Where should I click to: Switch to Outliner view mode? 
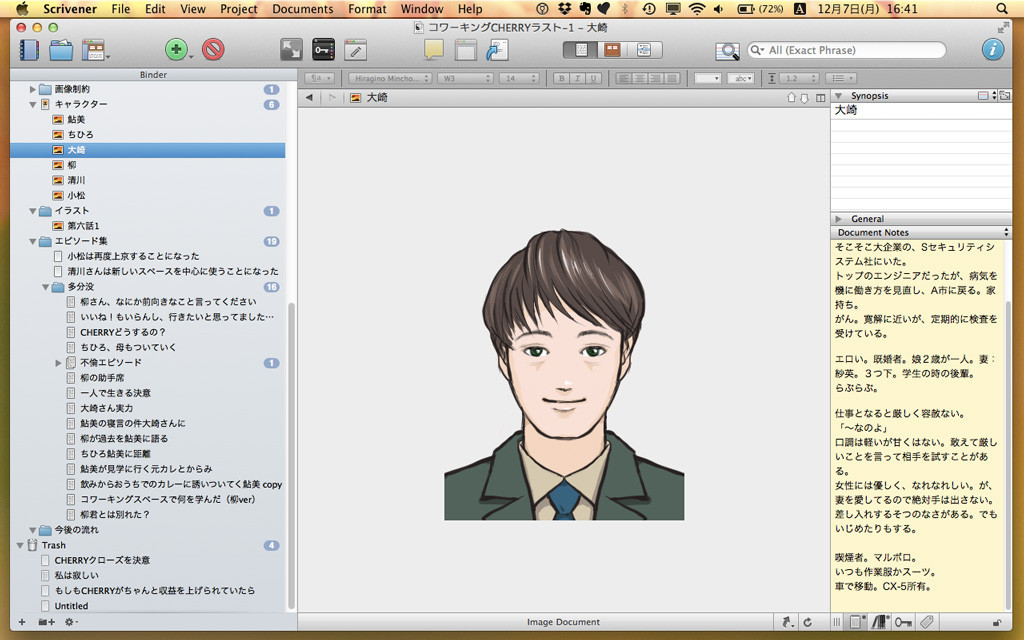(645, 50)
